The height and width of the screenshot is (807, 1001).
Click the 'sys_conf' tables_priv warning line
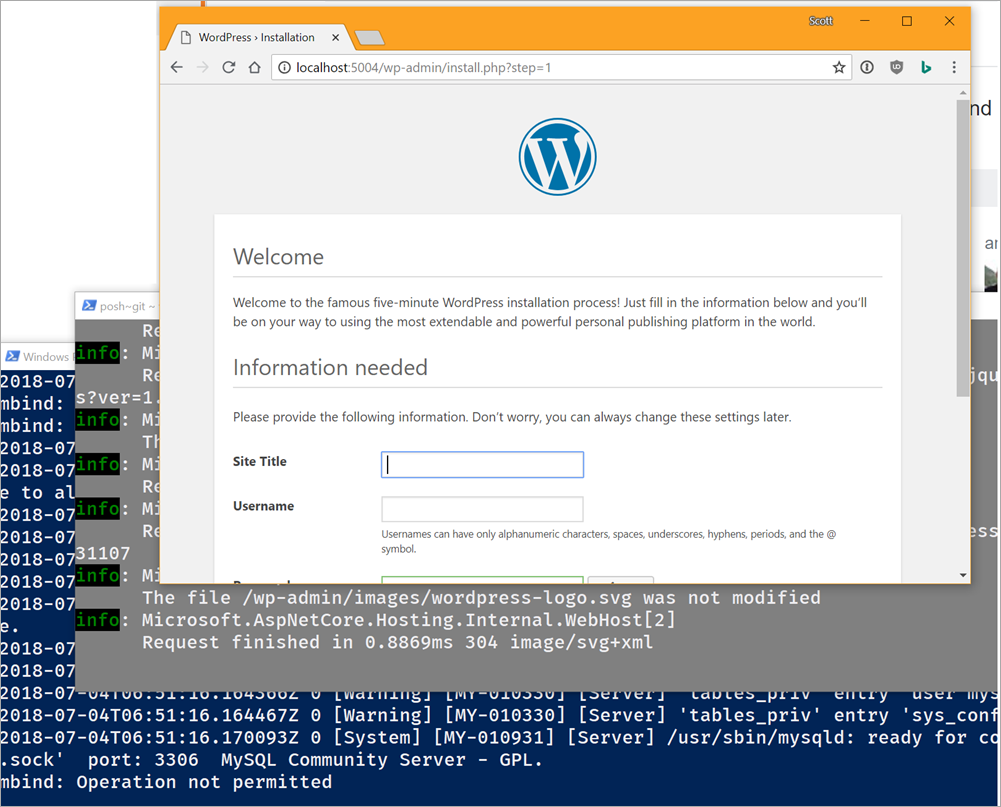[x=500, y=715]
